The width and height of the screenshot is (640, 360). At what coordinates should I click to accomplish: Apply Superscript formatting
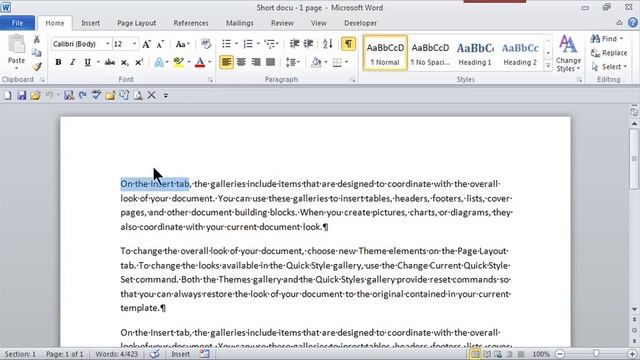pos(139,62)
